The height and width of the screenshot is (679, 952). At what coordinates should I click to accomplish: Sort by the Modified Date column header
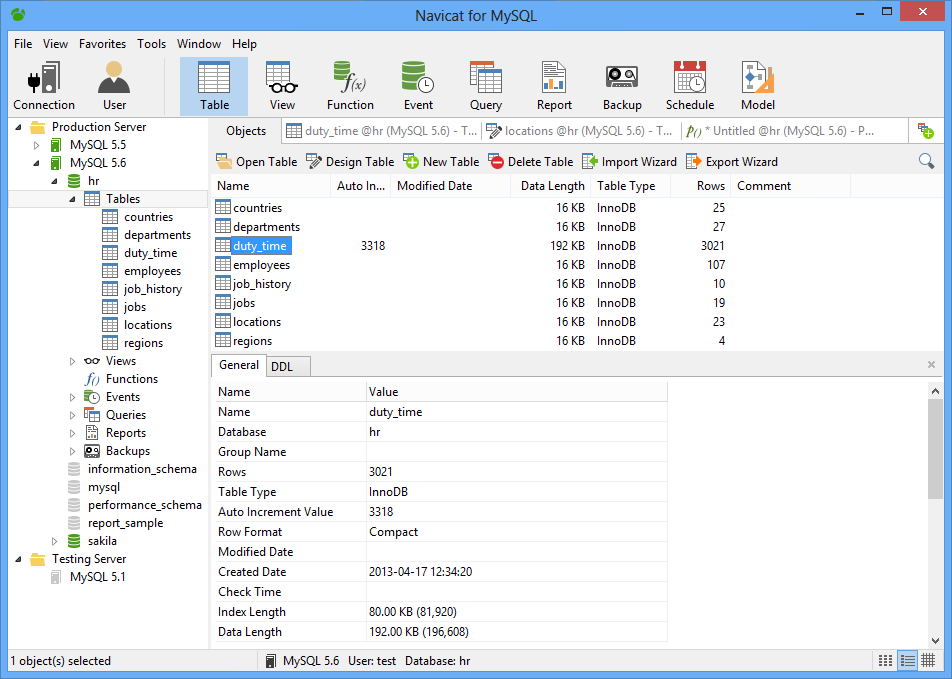(x=450, y=186)
